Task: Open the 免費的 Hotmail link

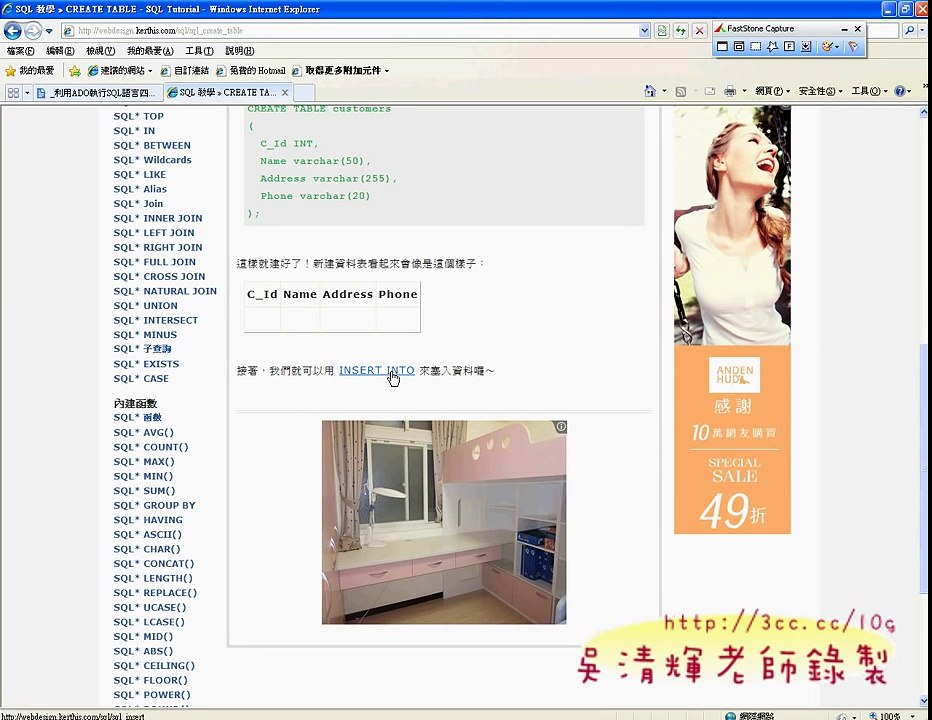Action: click(251, 71)
